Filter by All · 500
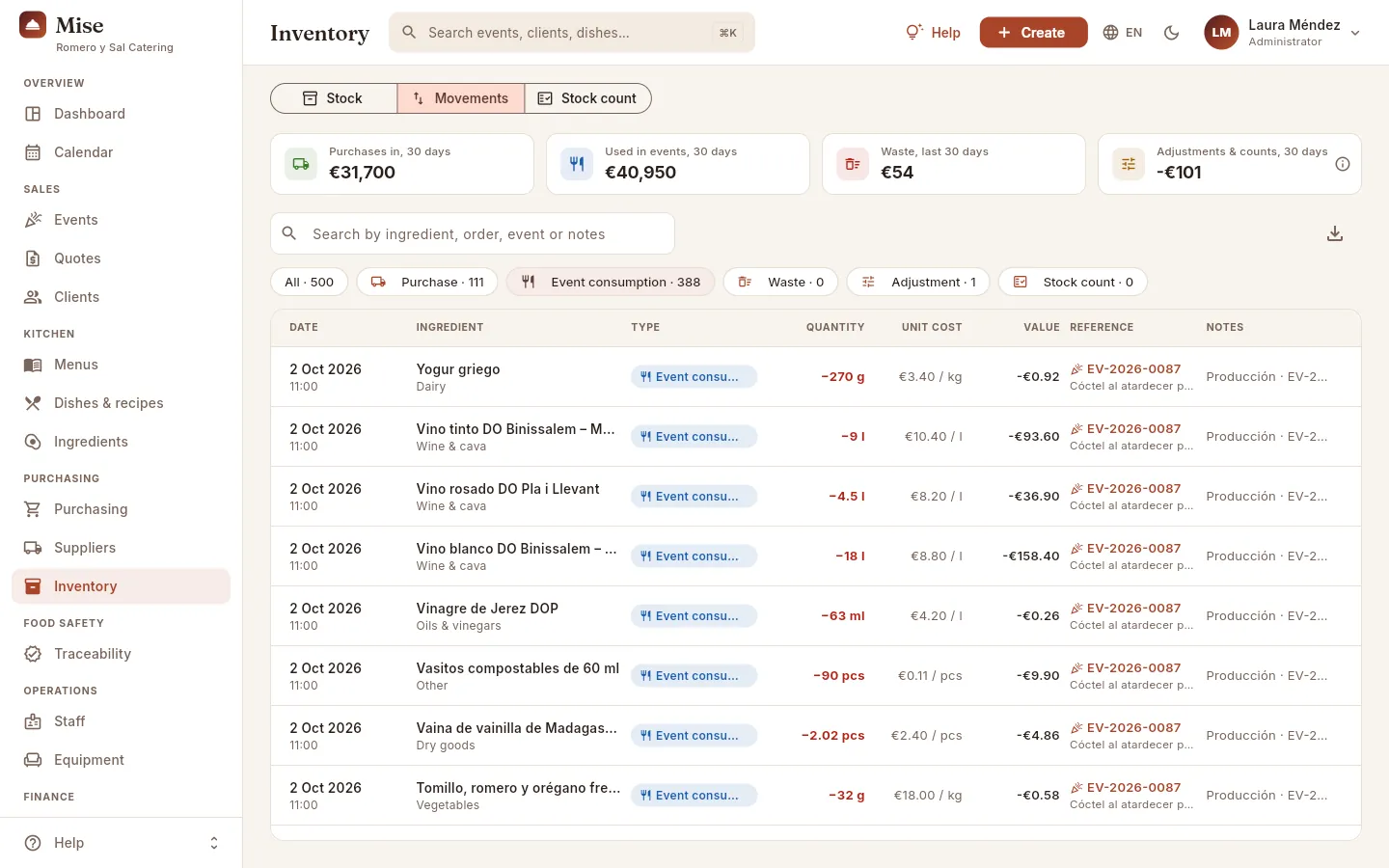The height and width of the screenshot is (868, 1389). point(310,282)
